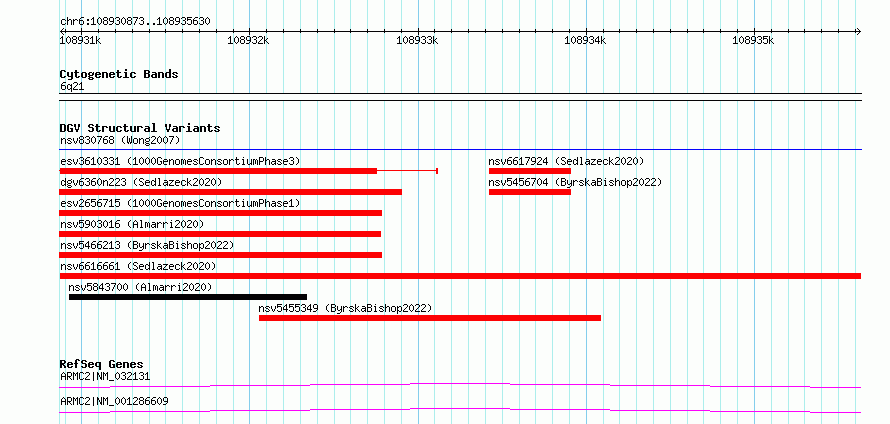The width and height of the screenshot is (890, 424).
Task: Open esv2656715 (1000GenomesConsortiumPhase1) label
Action: tap(180, 203)
